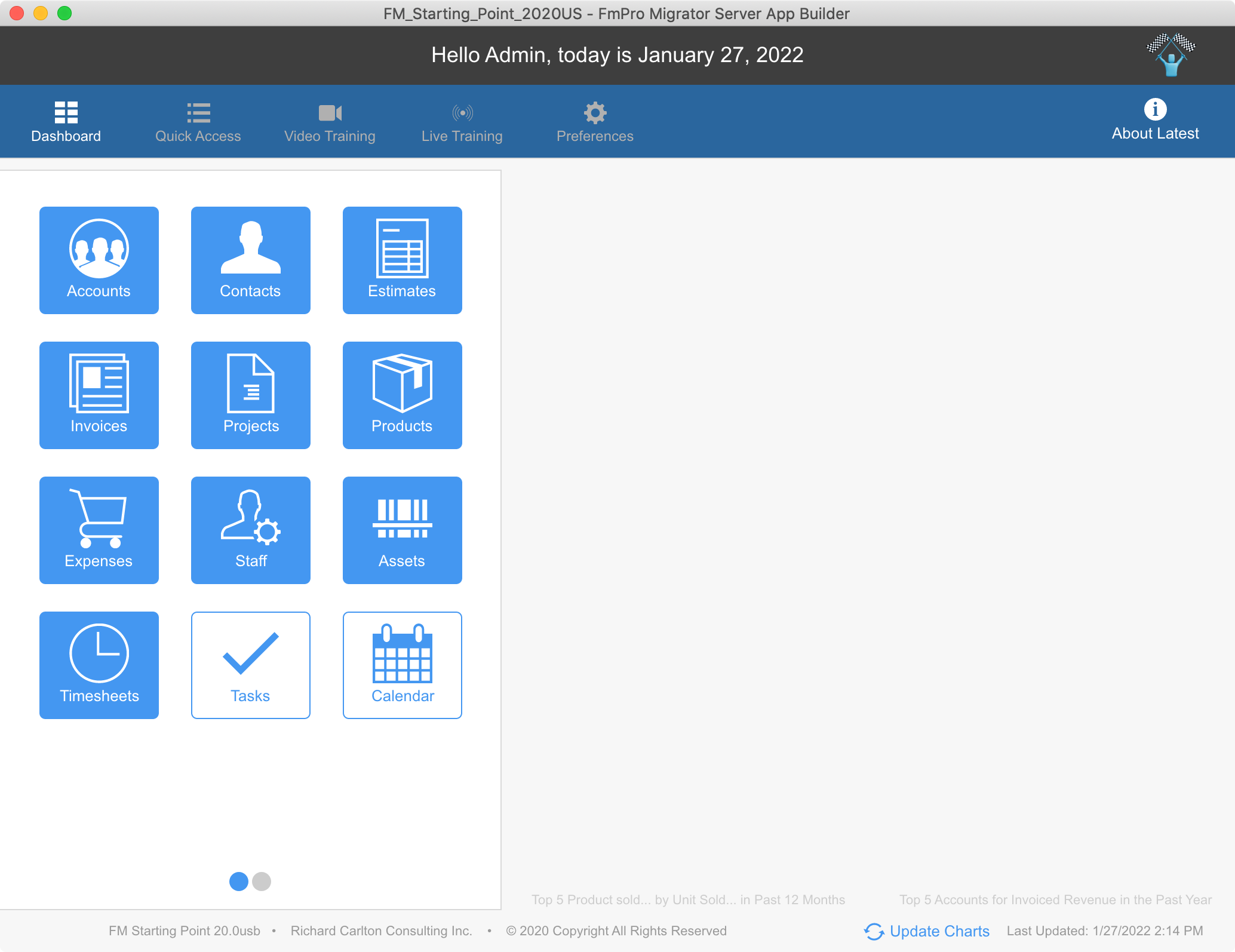This screenshot has height=952, width=1235.
Task: Open the Projects module tile
Action: (251, 395)
